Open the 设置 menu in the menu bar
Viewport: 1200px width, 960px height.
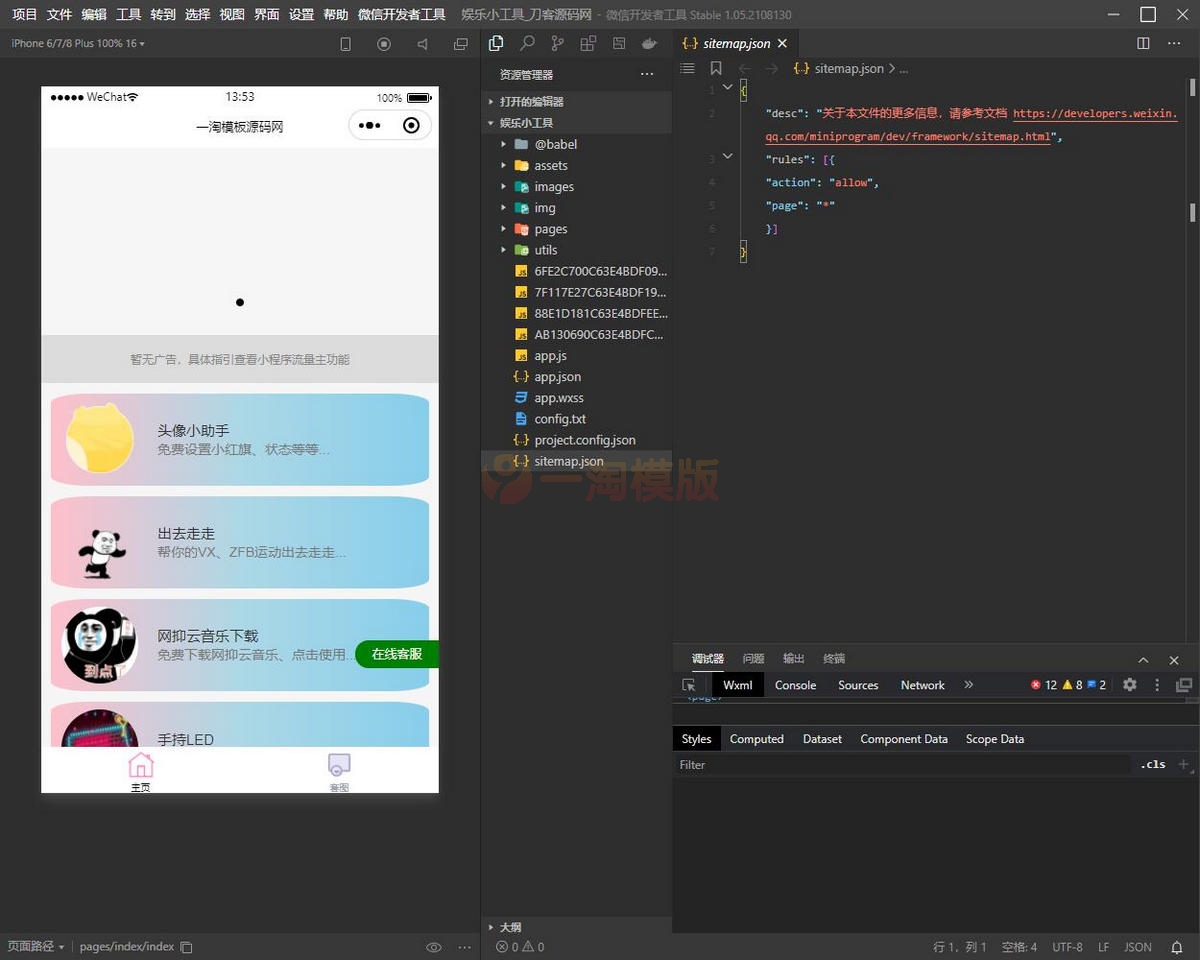click(x=301, y=15)
